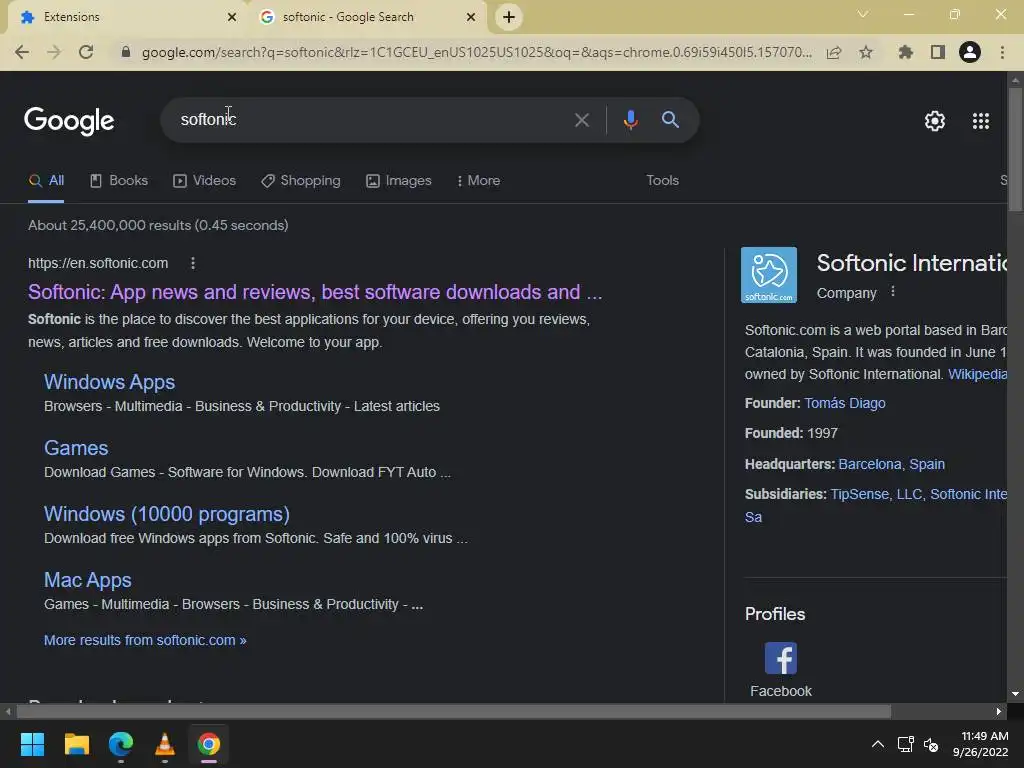The image size is (1024, 768).
Task: Open the search Tools options
Action: pos(662,180)
